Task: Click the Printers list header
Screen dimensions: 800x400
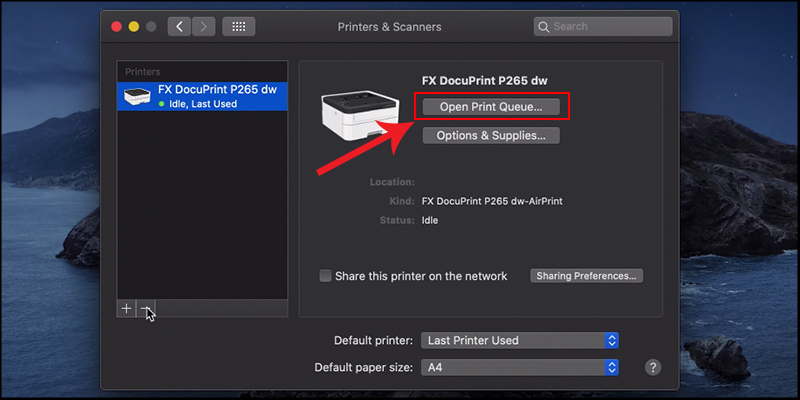Action: [143, 72]
